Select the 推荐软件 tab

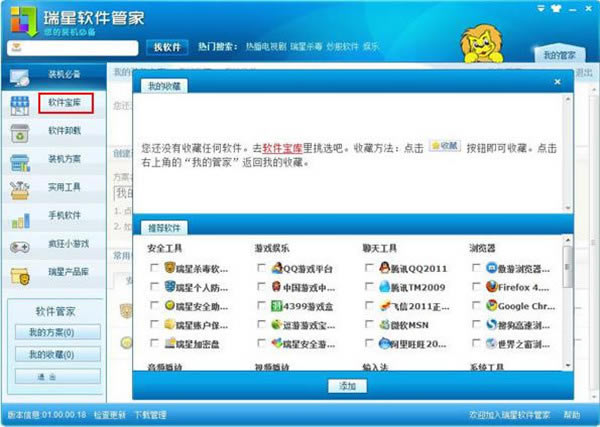point(161,227)
